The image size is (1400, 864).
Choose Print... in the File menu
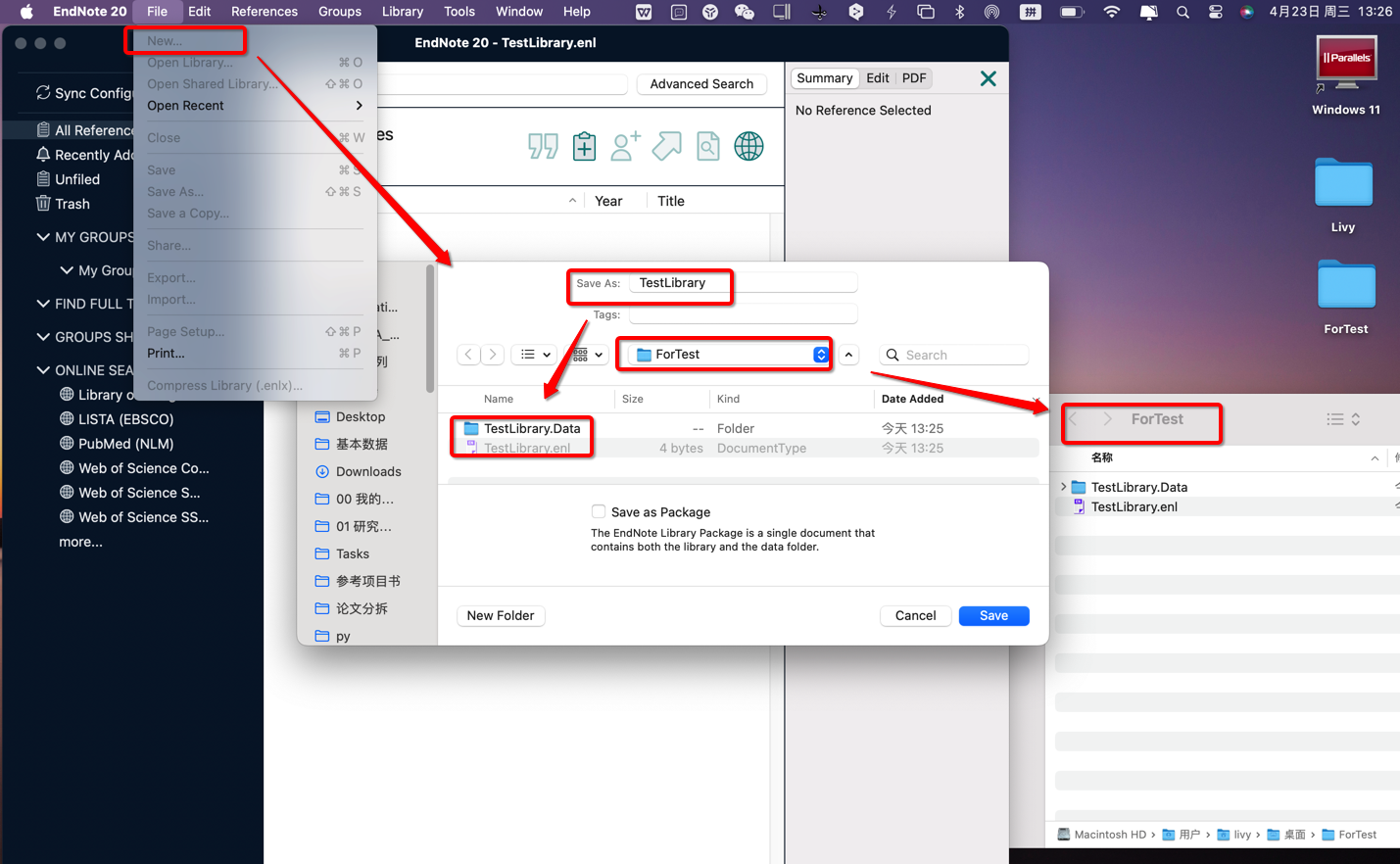[x=255, y=354]
